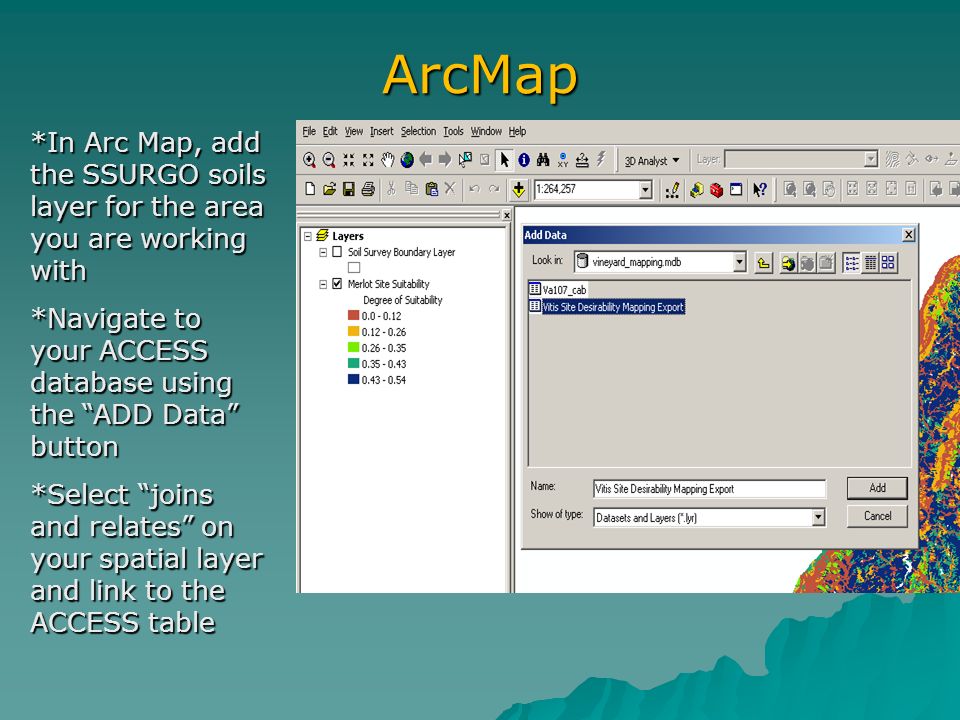The width and height of the screenshot is (960, 720).
Task: Click Fixed Zoom In arrows icon
Action: pyautogui.click(x=349, y=160)
